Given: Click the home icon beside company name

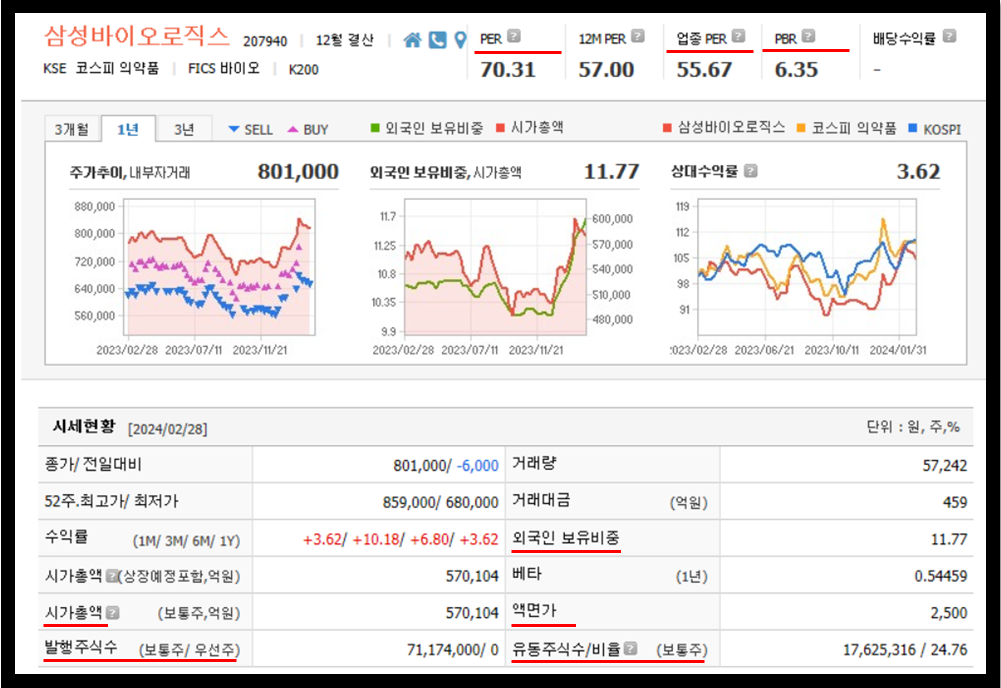Looking at the screenshot, I should 412,40.
